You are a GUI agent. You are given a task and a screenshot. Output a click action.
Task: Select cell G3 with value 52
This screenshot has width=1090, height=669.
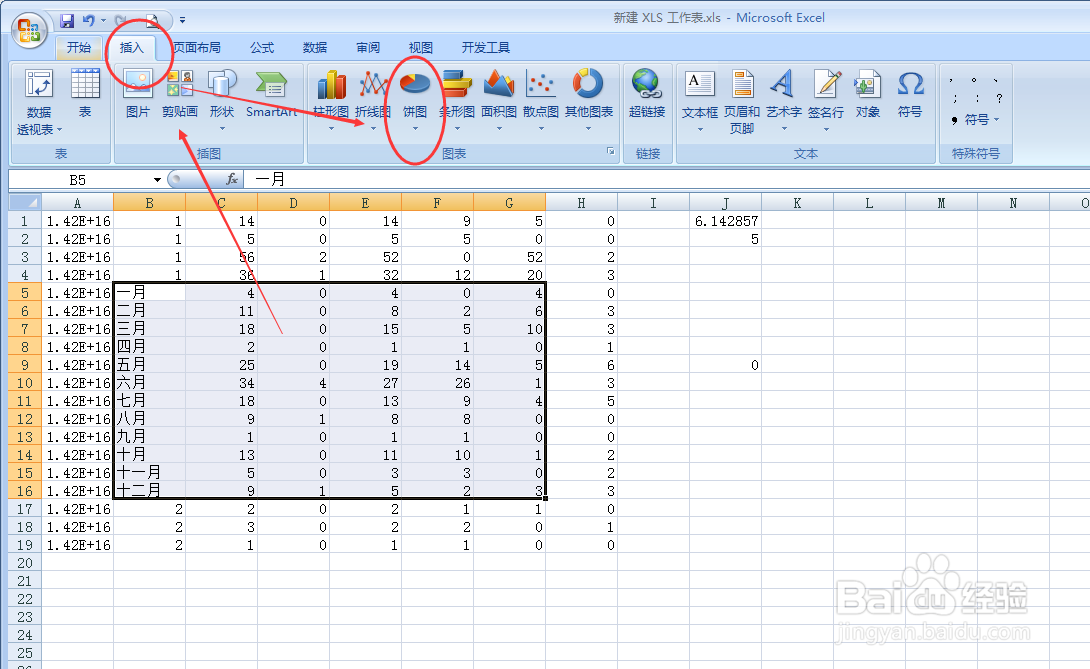click(510, 257)
